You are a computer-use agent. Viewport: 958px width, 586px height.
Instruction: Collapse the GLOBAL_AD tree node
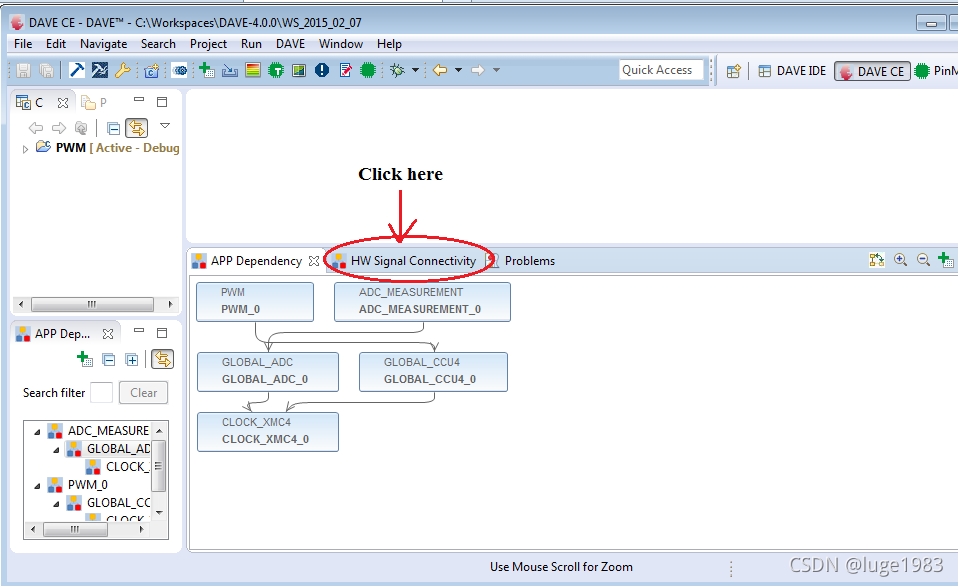click(56, 450)
